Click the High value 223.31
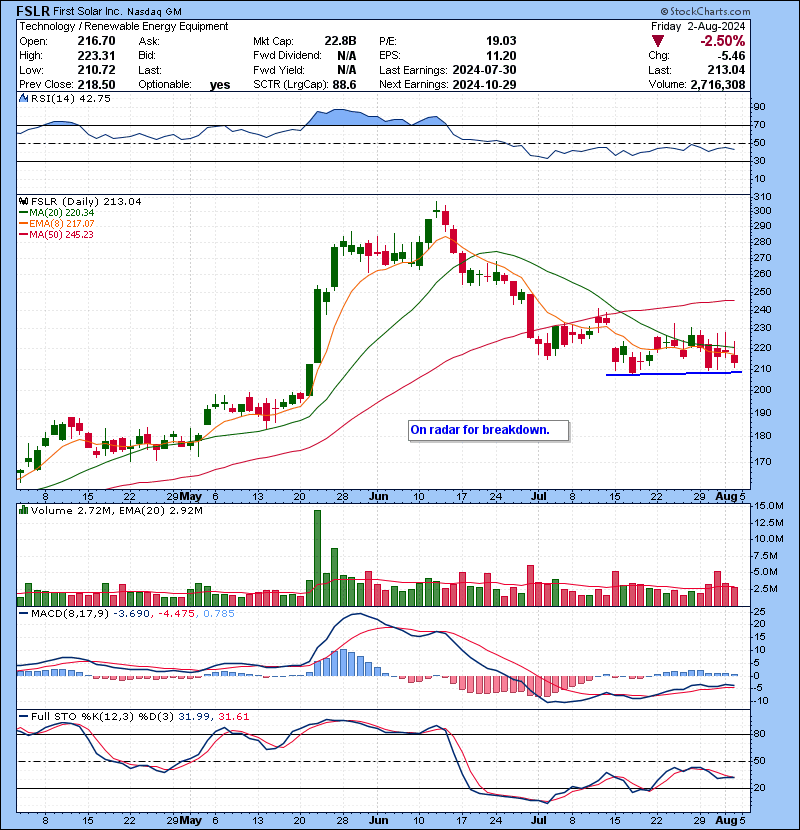This screenshot has width=800, height=830. [x=96, y=56]
